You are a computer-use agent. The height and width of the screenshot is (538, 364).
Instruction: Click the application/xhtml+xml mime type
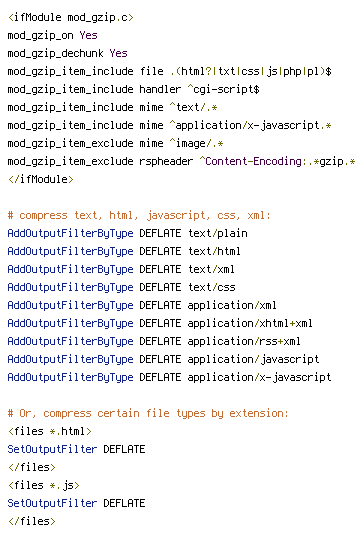pos(250,323)
